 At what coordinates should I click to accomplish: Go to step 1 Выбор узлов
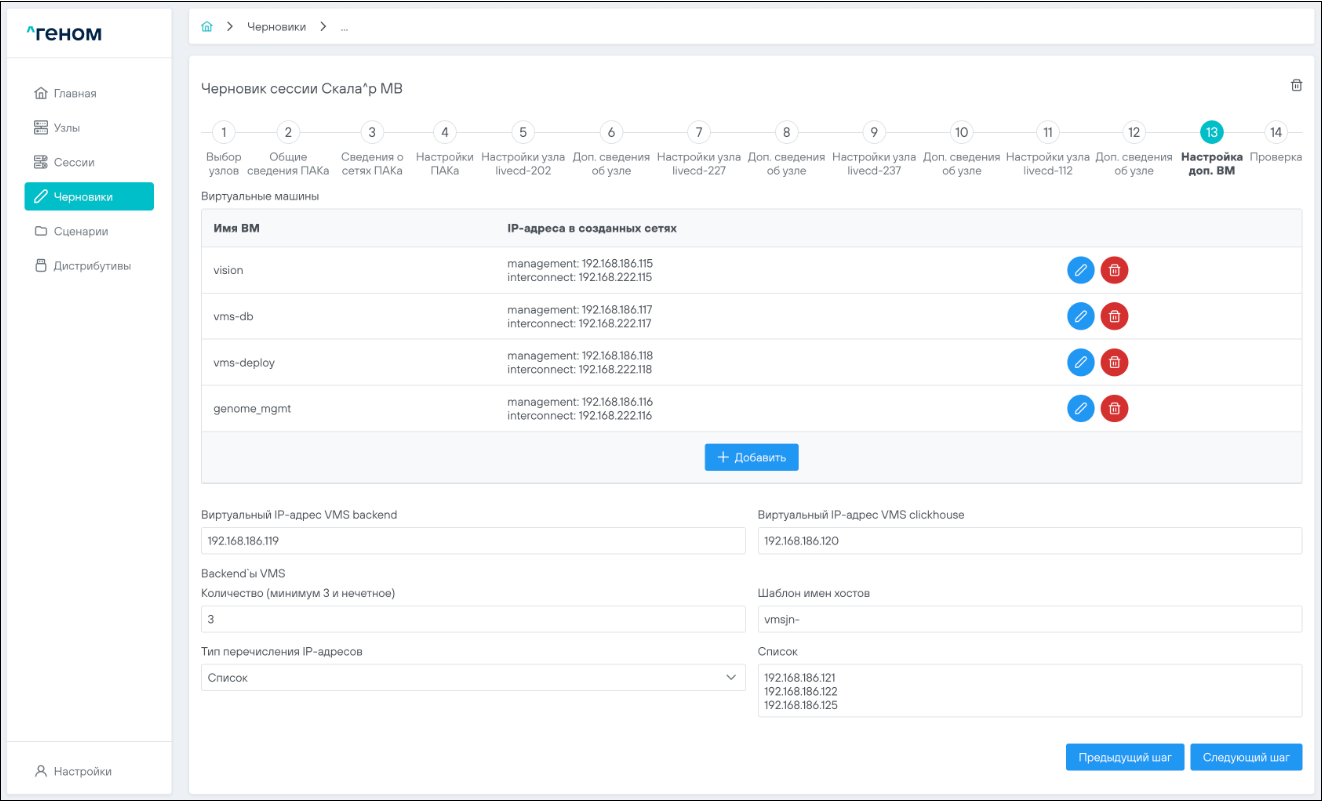(x=224, y=132)
